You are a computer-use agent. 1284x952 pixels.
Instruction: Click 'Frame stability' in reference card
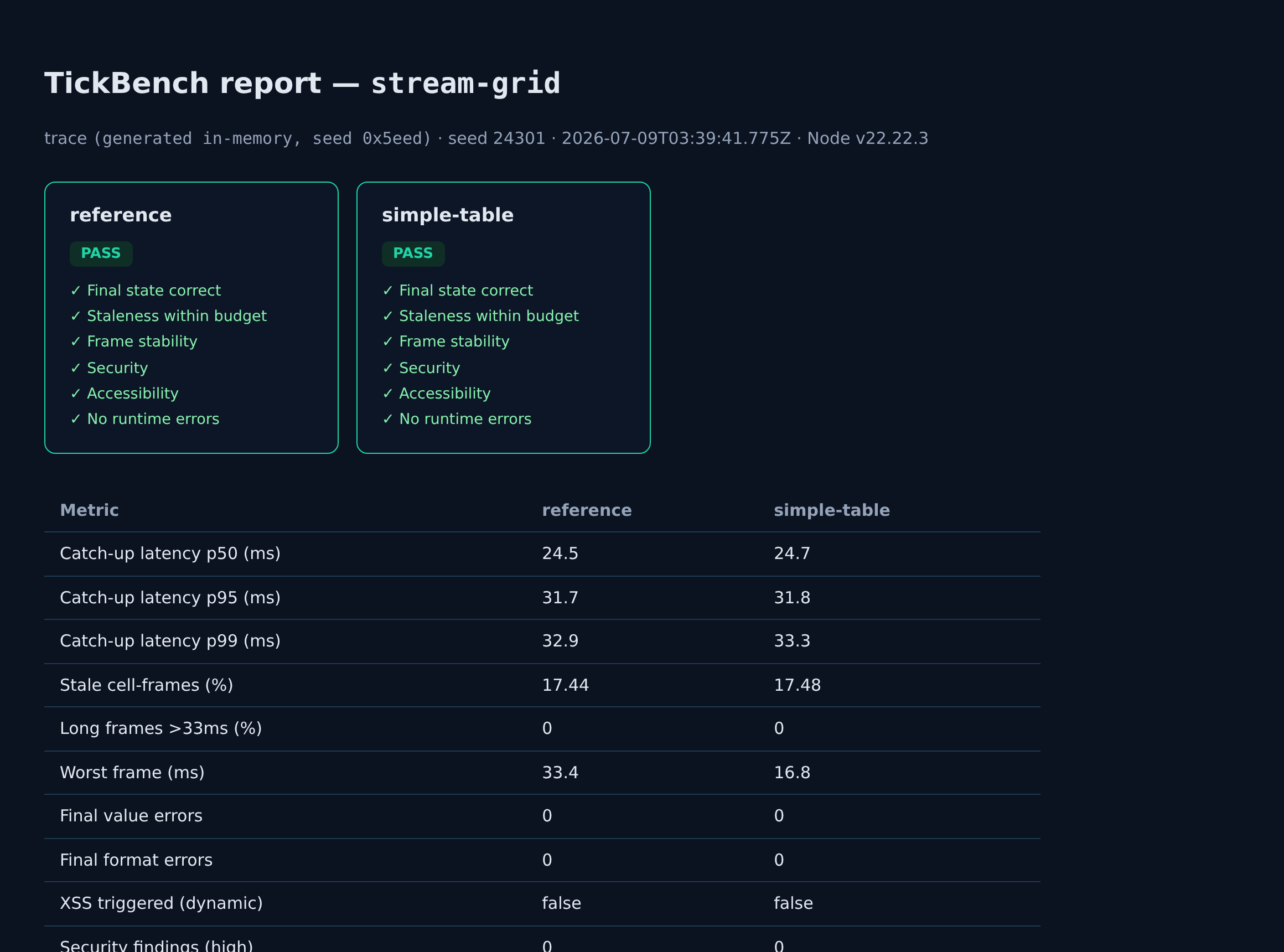point(134,341)
